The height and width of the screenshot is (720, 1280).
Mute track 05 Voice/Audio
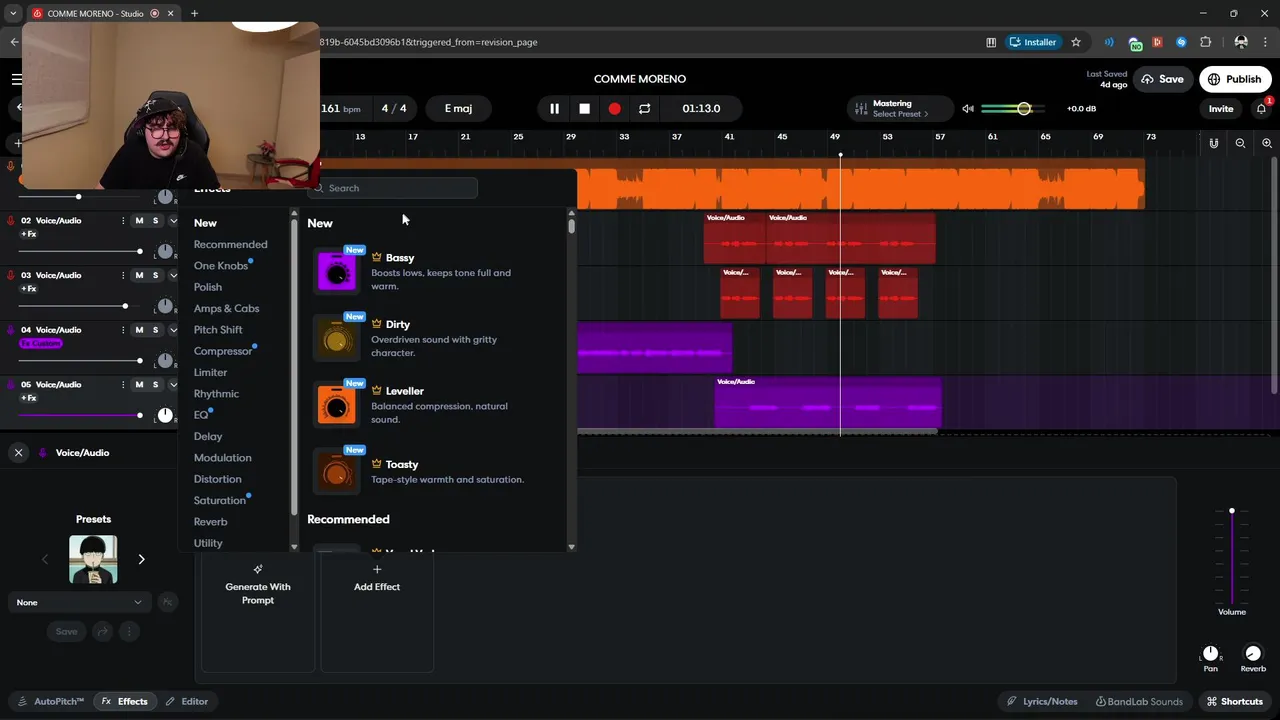139,384
